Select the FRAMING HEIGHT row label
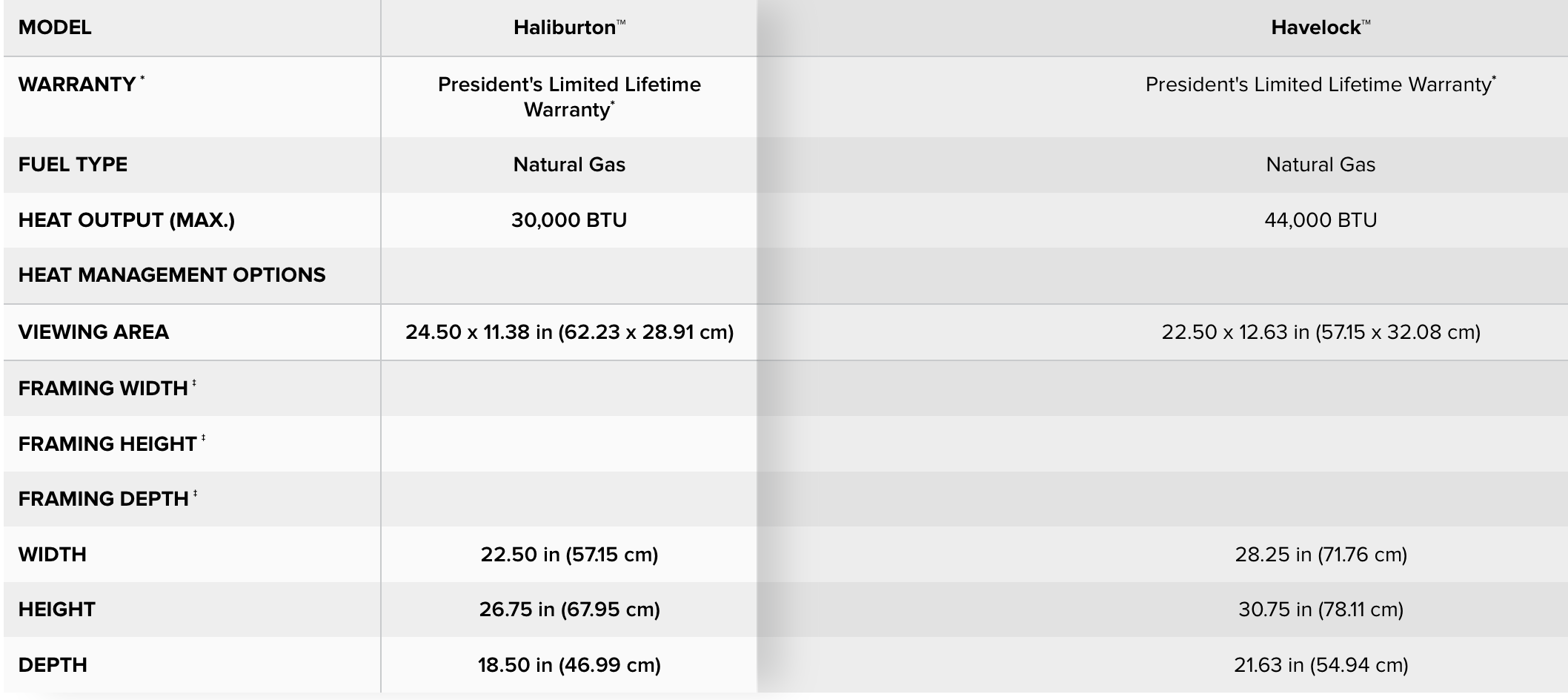The width and height of the screenshot is (1568, 700). tap(107, 444)
